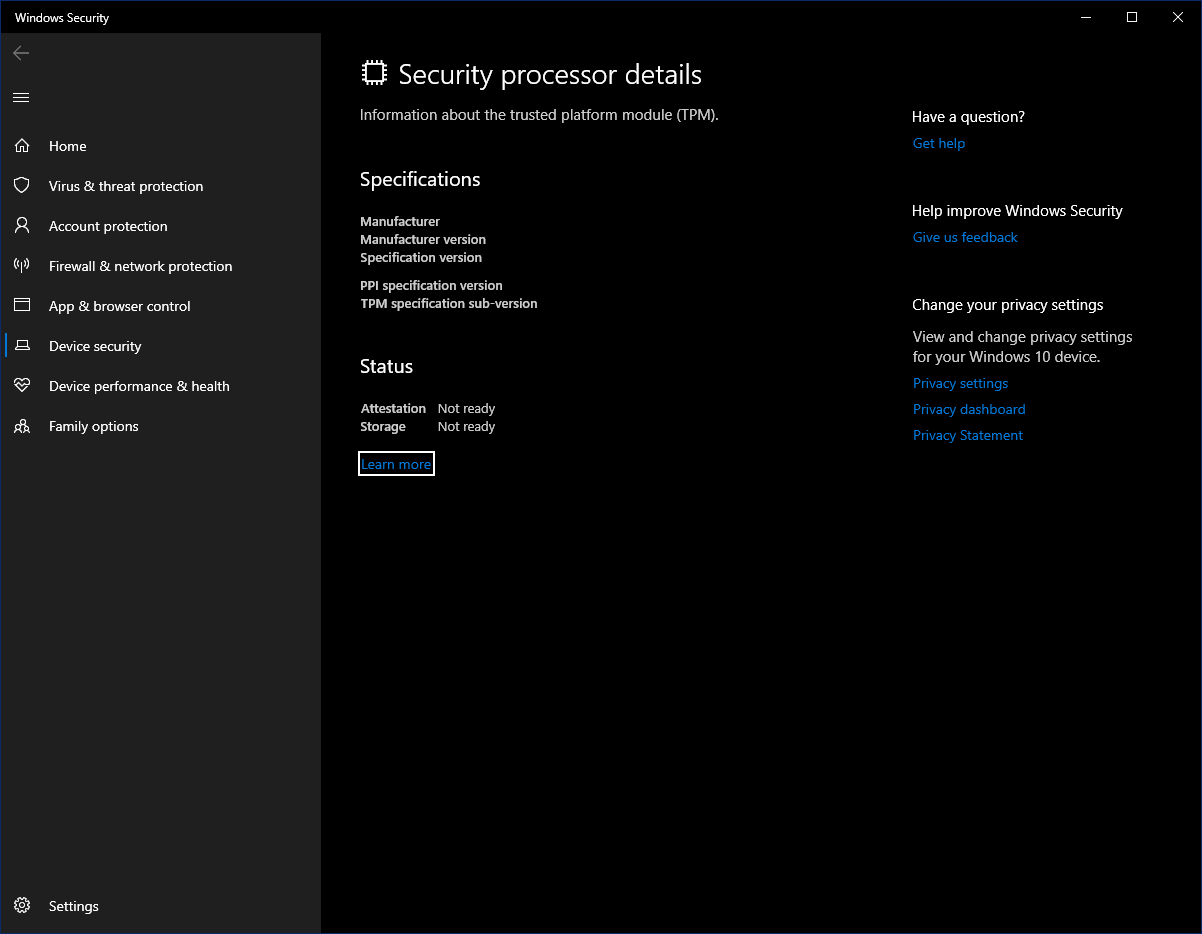Click the Account protection person icon
This screenshot has width=1202, height=934.
click(22, 226)
